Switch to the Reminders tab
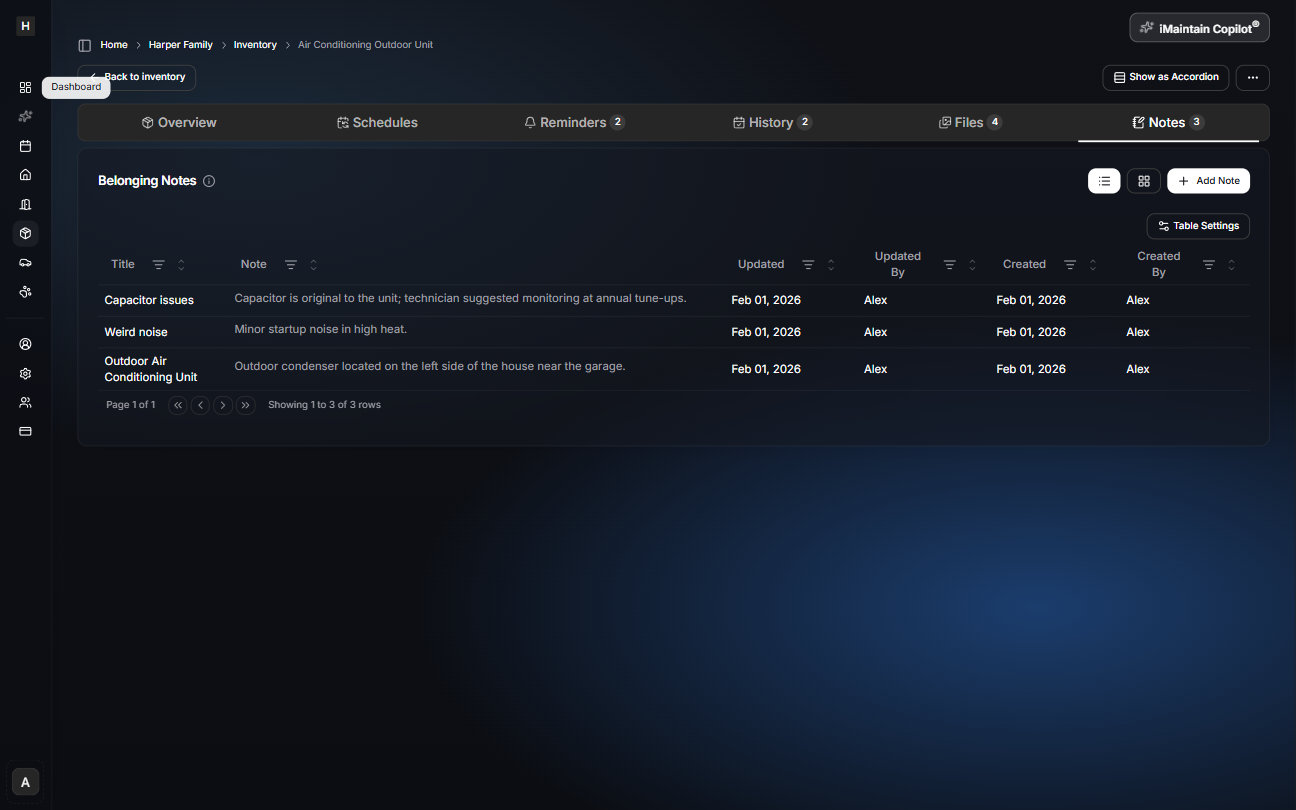Image resolution: width=1296 pixels, height=810 pixels. coord(573,123)
